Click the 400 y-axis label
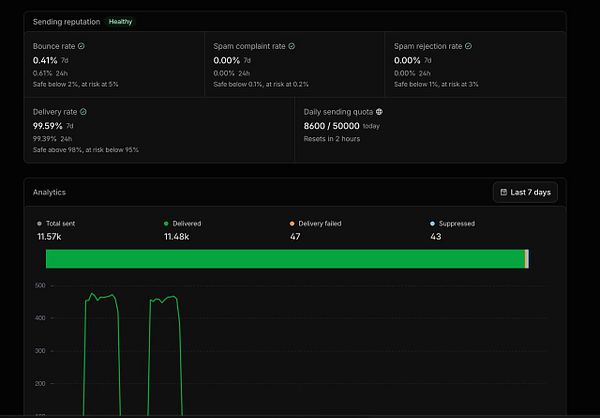The height and width of the screenshot is (418, 600). pyautogui.click(x=40, y=318)
